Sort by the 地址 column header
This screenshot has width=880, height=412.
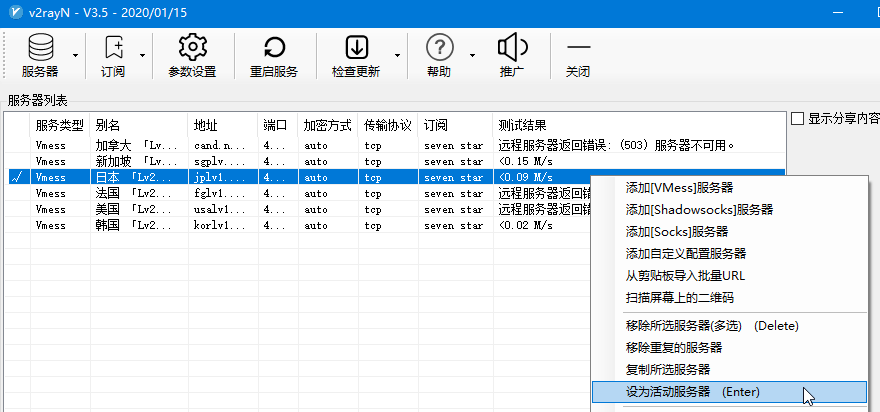(223, 125)
